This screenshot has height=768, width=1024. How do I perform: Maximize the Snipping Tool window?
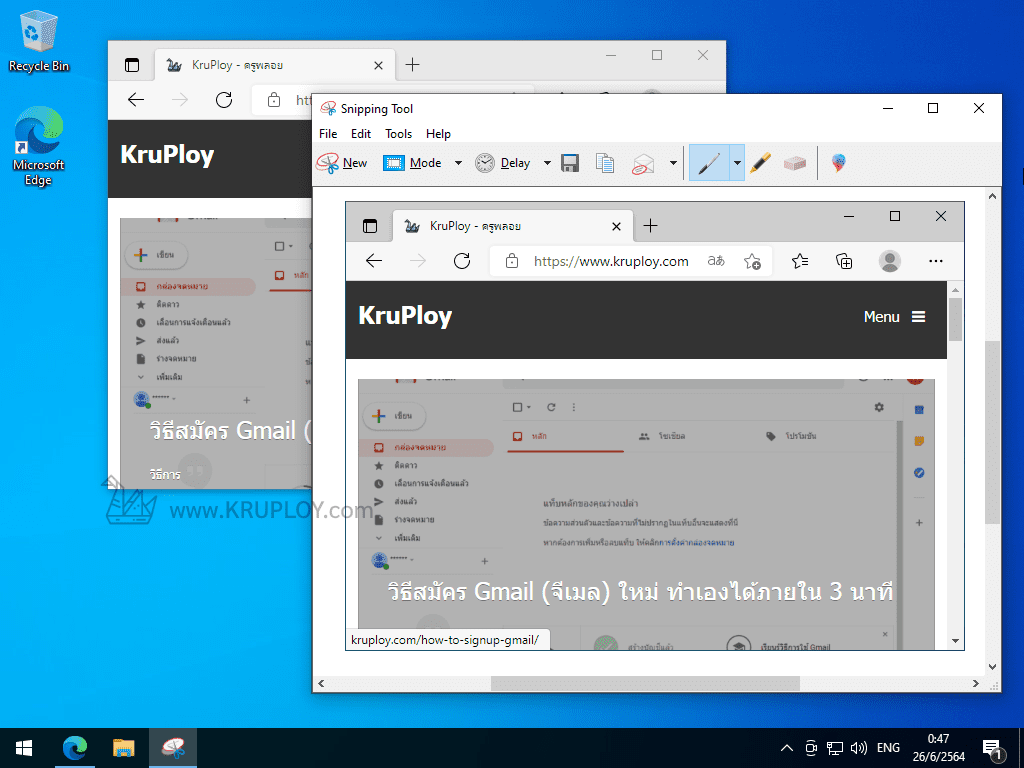click(x=933, y=108)
